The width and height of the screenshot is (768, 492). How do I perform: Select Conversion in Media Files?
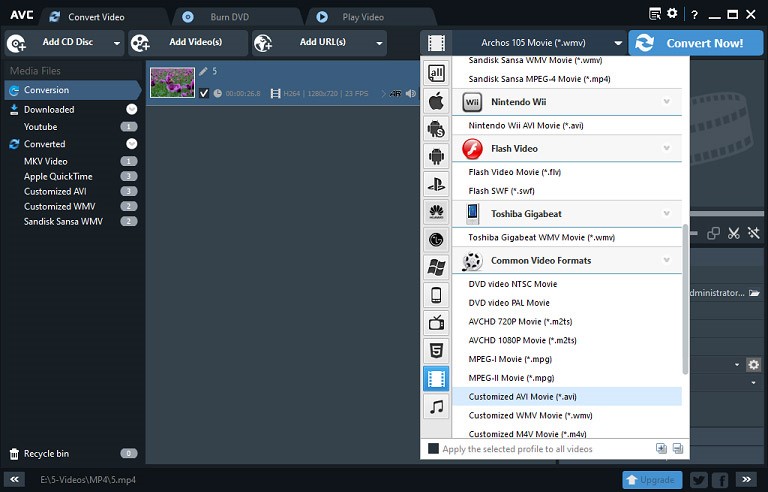[72, 90]
